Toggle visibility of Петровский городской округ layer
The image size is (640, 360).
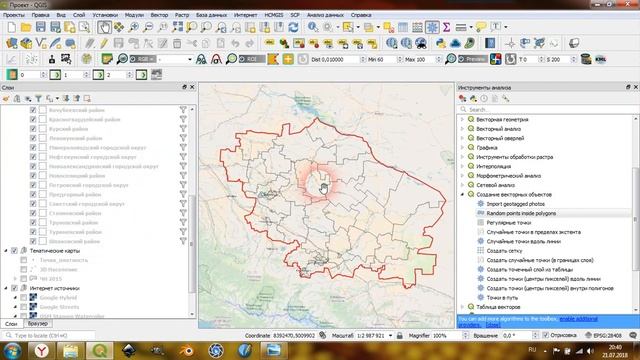[x=33, y=185]
